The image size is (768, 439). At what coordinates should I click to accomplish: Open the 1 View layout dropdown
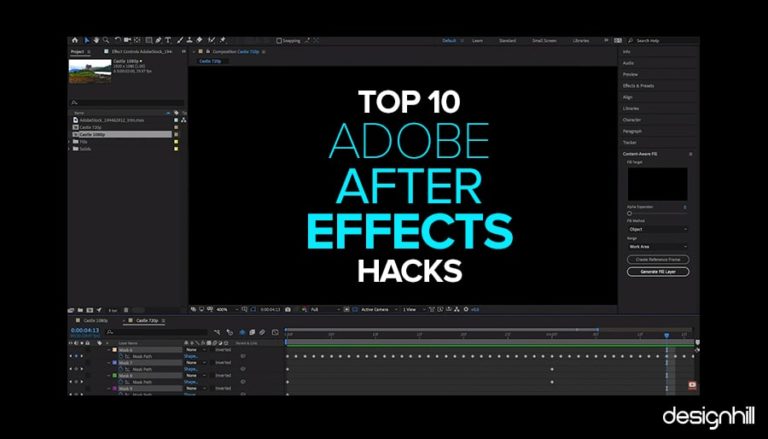[413, 310]
